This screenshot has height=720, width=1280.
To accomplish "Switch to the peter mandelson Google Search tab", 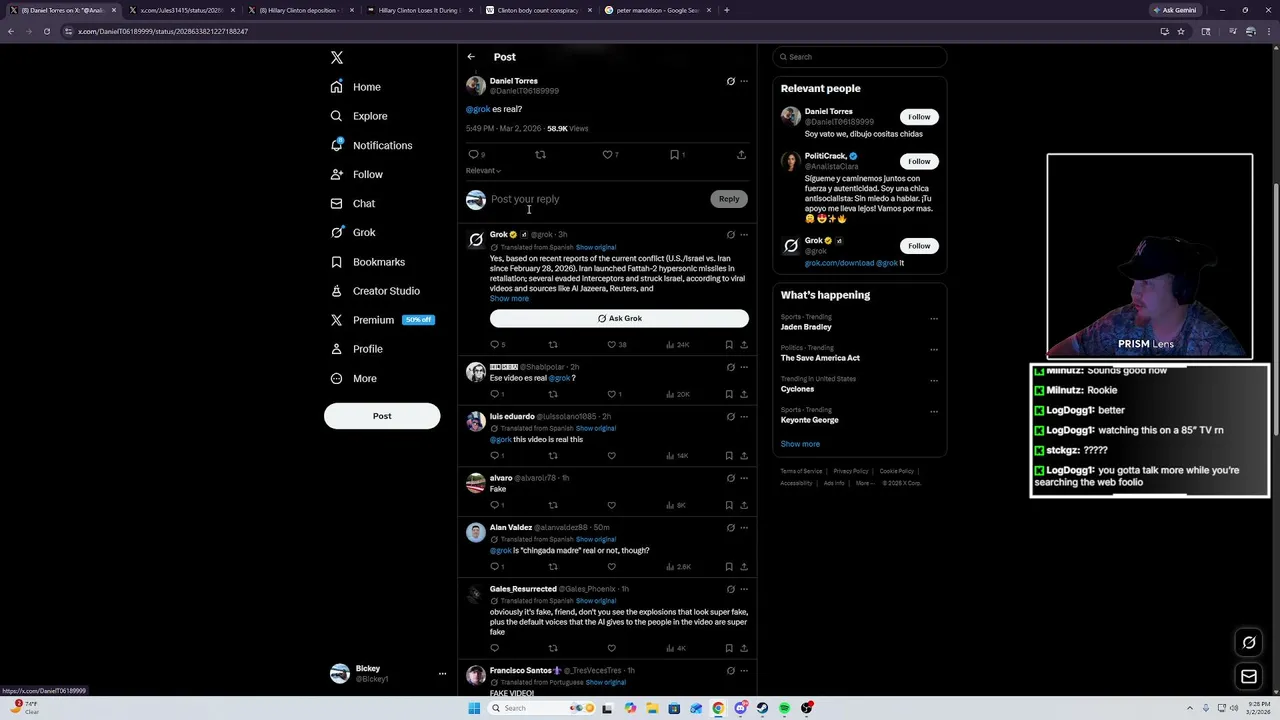I will coord(657,10).
